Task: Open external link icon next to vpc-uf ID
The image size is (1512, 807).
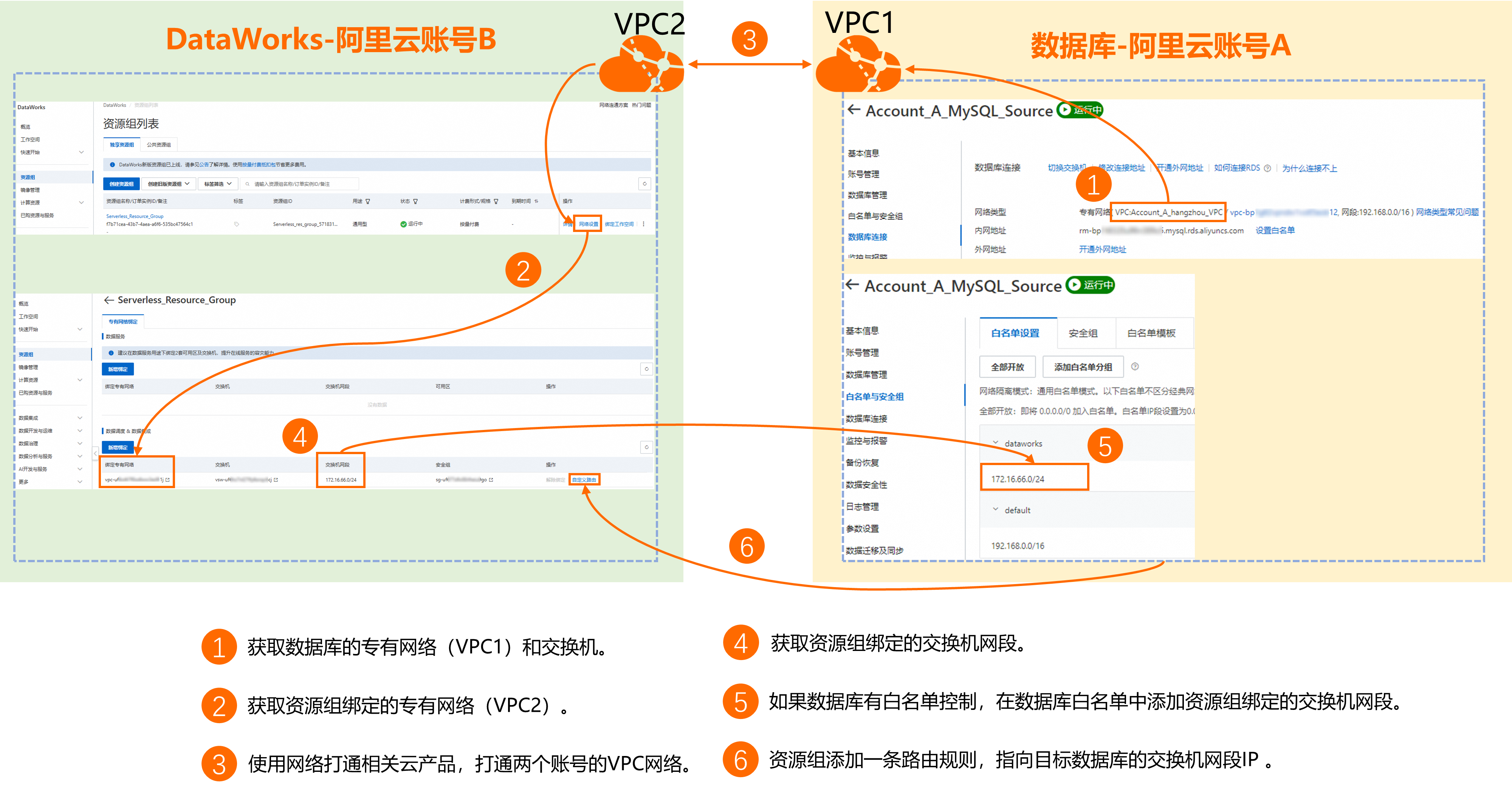Action: coord(167,480)
